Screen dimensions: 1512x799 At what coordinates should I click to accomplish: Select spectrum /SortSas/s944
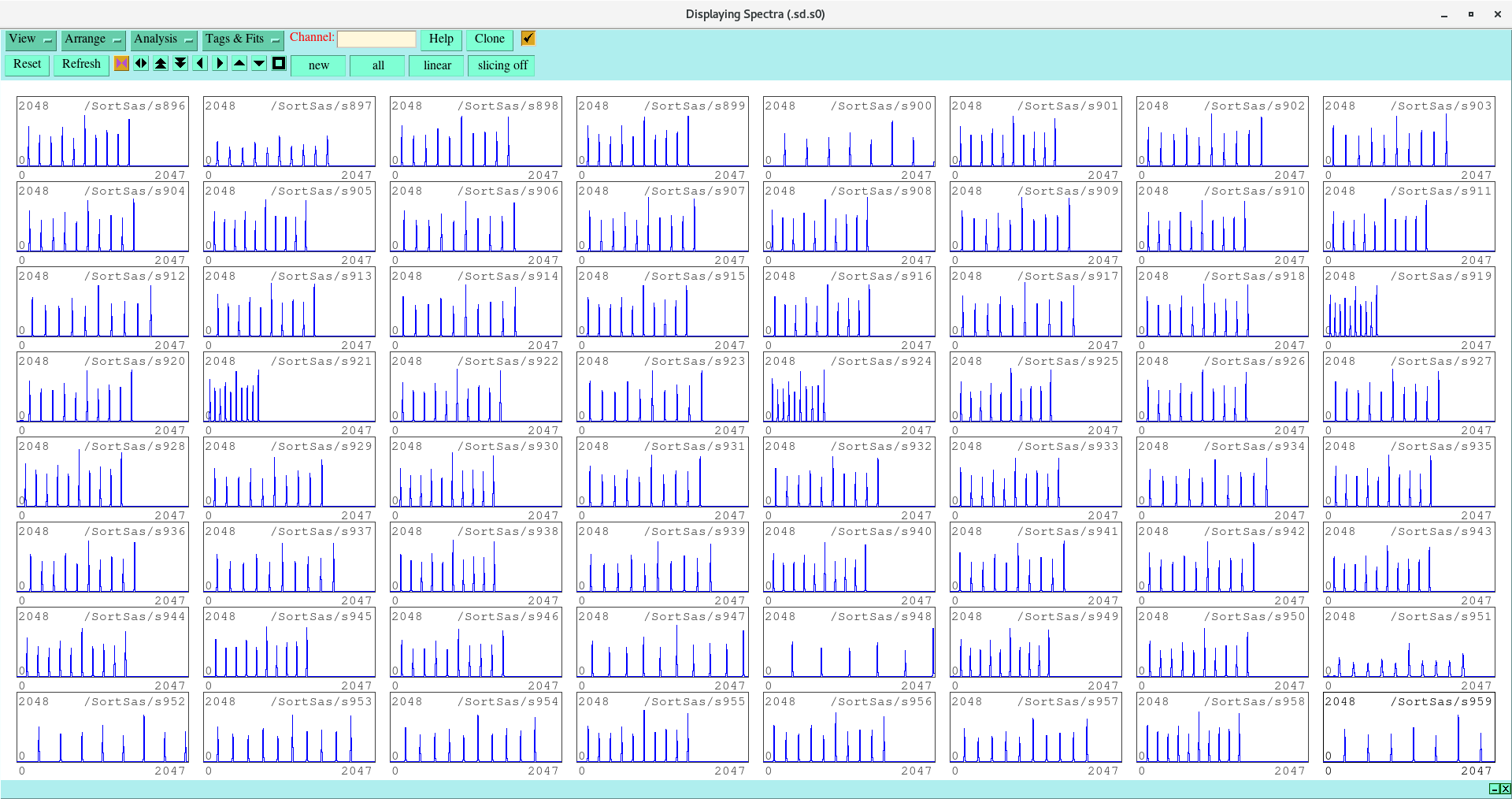click(102, 642)
